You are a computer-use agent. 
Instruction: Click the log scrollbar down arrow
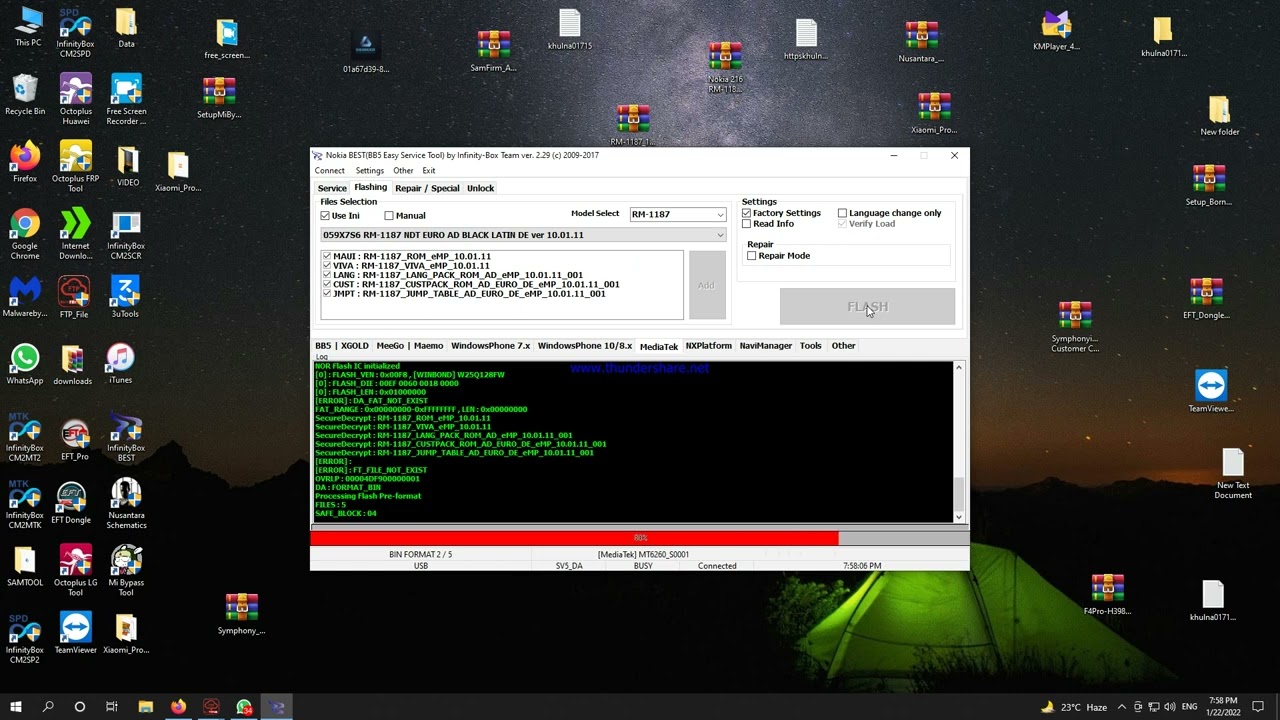[958, 517]
